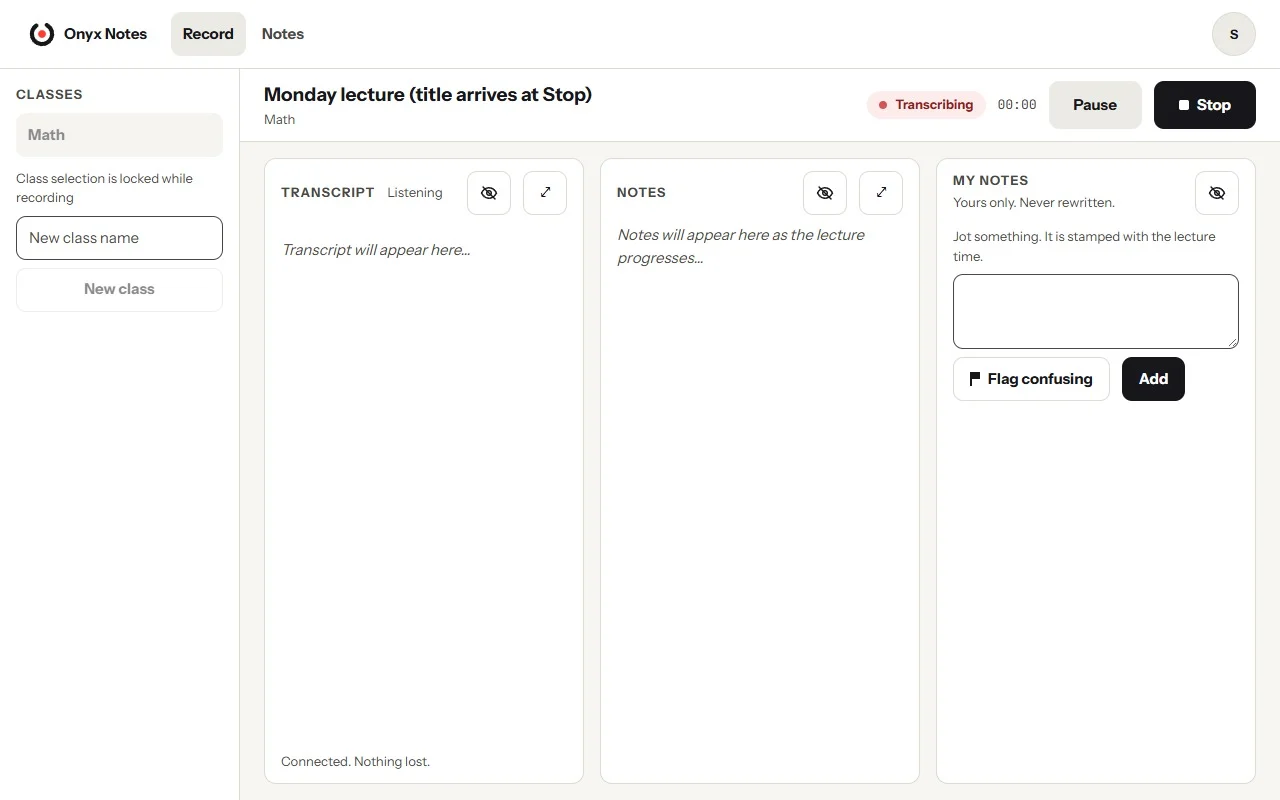
Task: Select the Record tab
Action: click(x=208, y=34)
